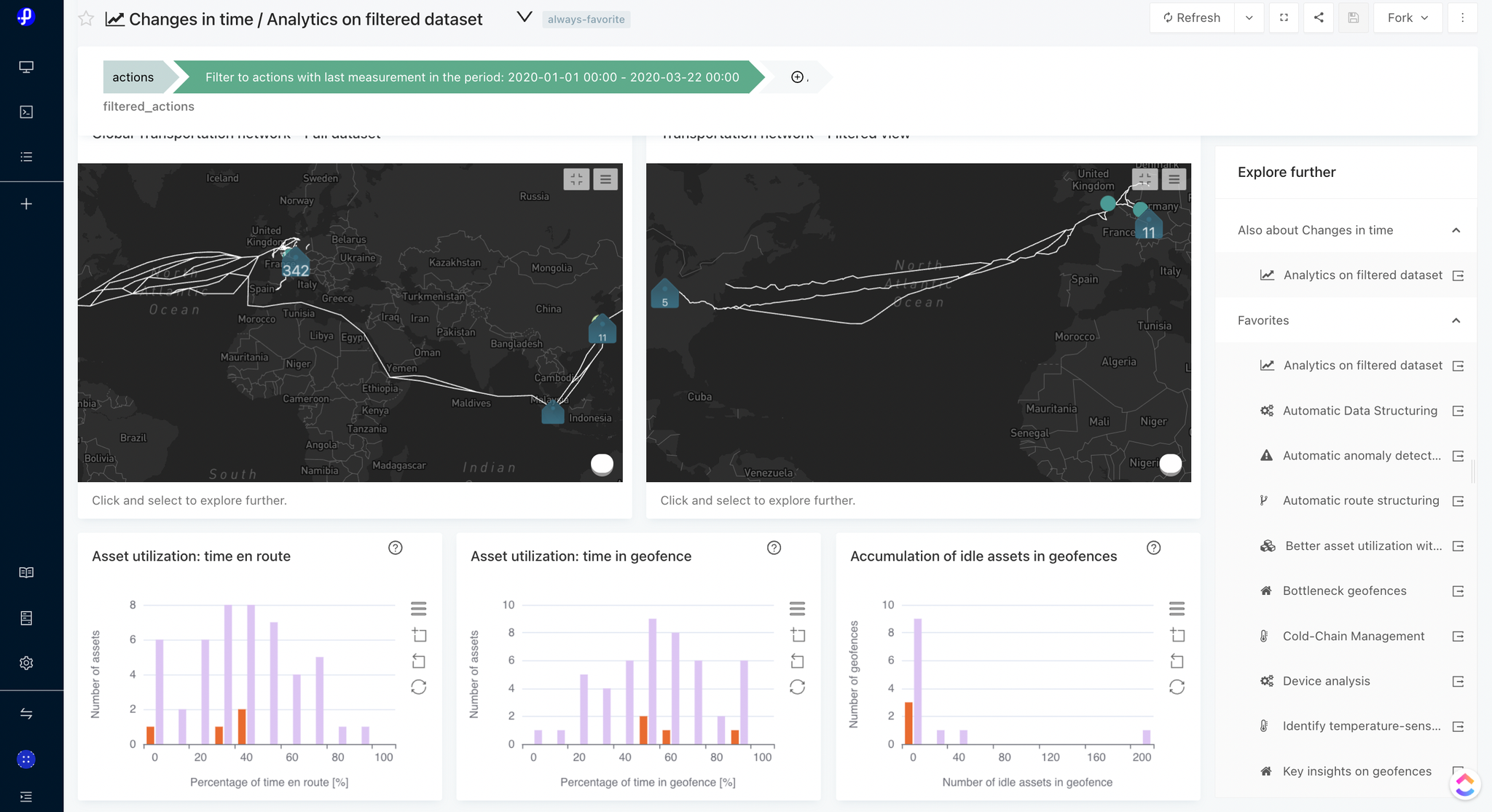Viewport: 1492px width, 812px height.
Task: Toggle favorite star next to the dashboard title
Action: pos(86,19)
